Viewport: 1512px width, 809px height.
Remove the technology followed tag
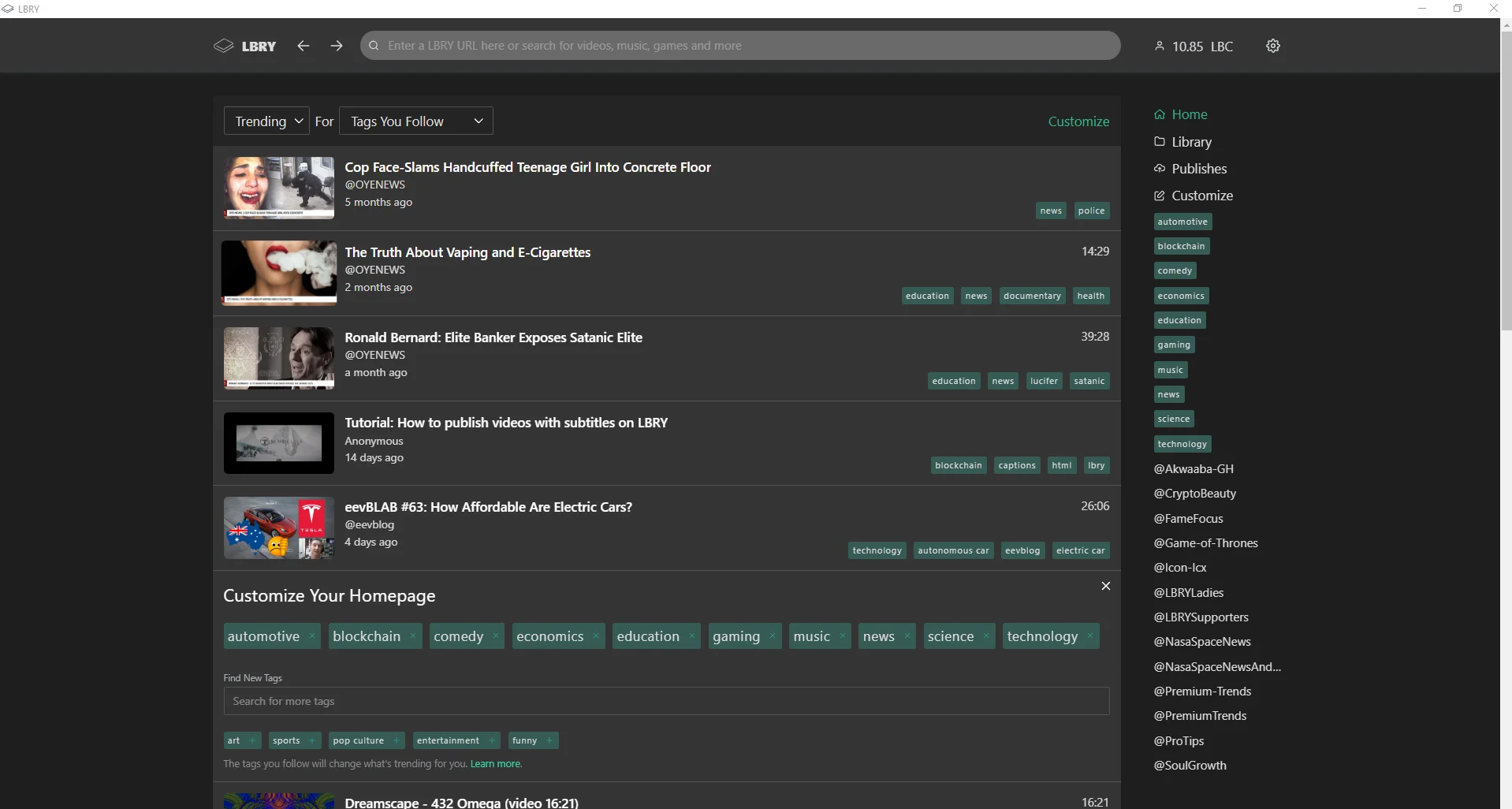tap(1090, 636)
